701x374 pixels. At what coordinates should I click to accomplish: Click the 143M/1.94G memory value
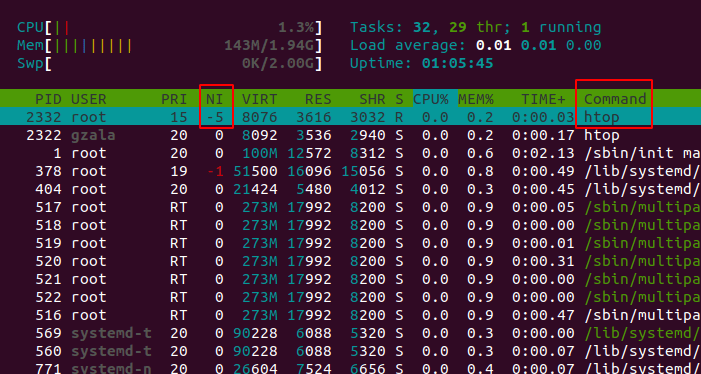(269, 45)
